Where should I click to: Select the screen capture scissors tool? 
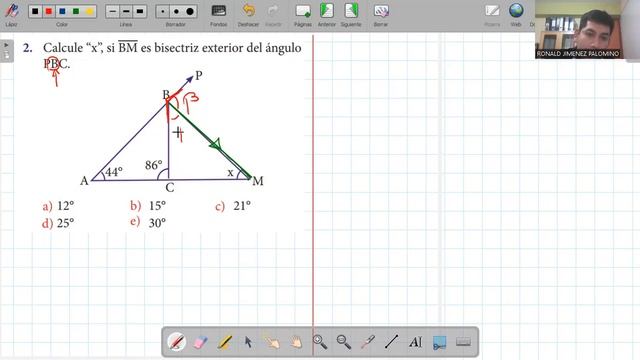[440, 342]
